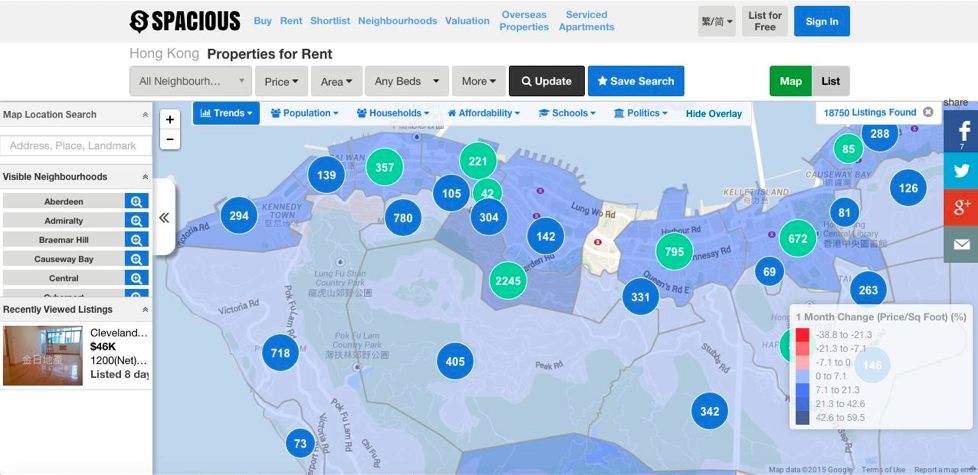Open the Trends overlay menu
This screenshot has height=475, width=978.
(x=226, y=113)
